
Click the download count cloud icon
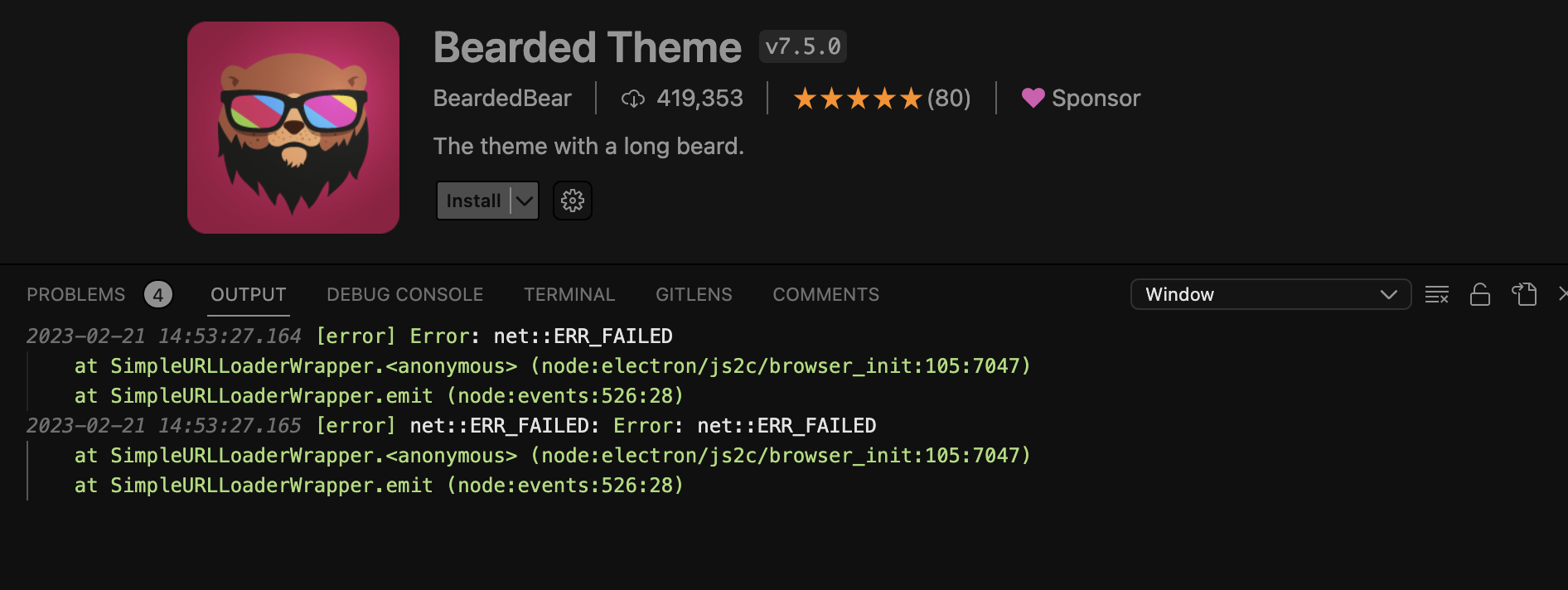[634, 98]
